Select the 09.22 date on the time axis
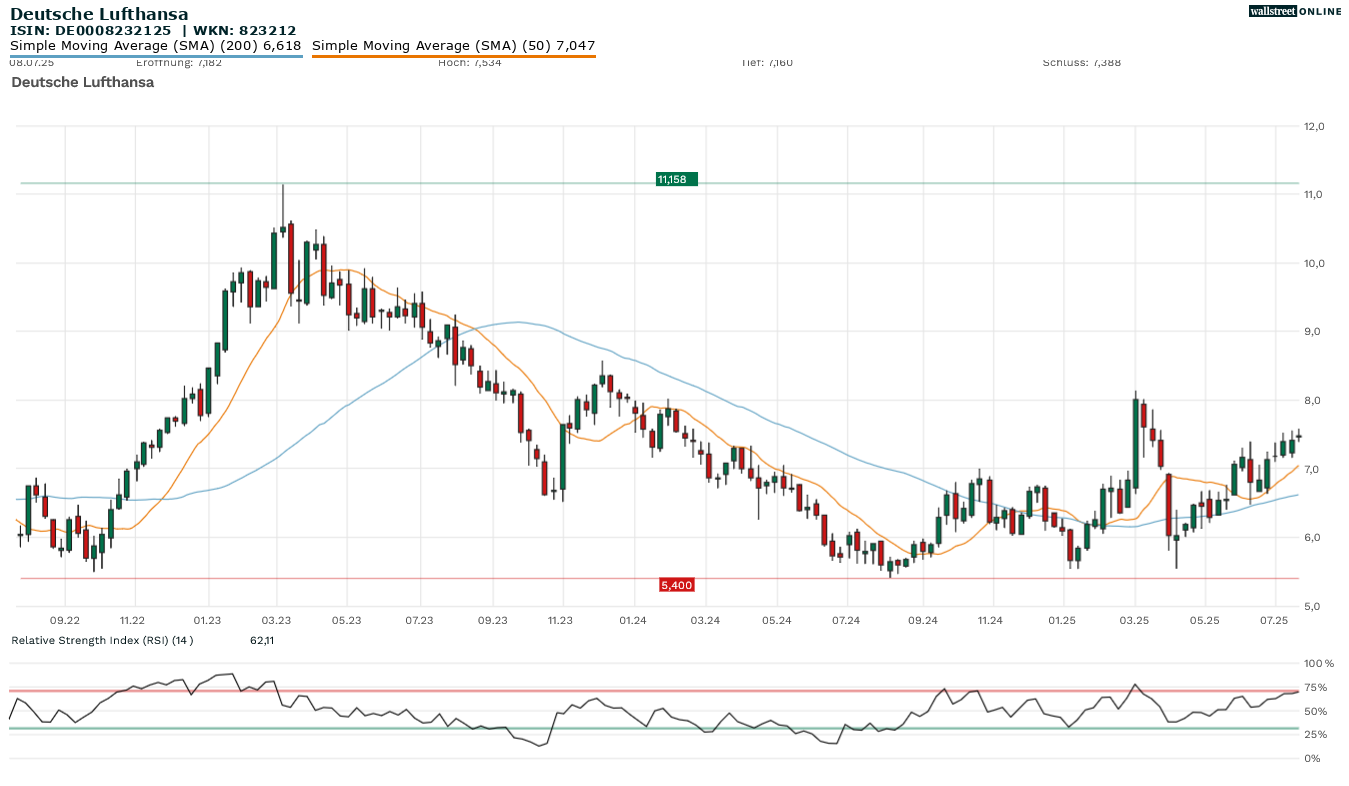 click(65, 621)
